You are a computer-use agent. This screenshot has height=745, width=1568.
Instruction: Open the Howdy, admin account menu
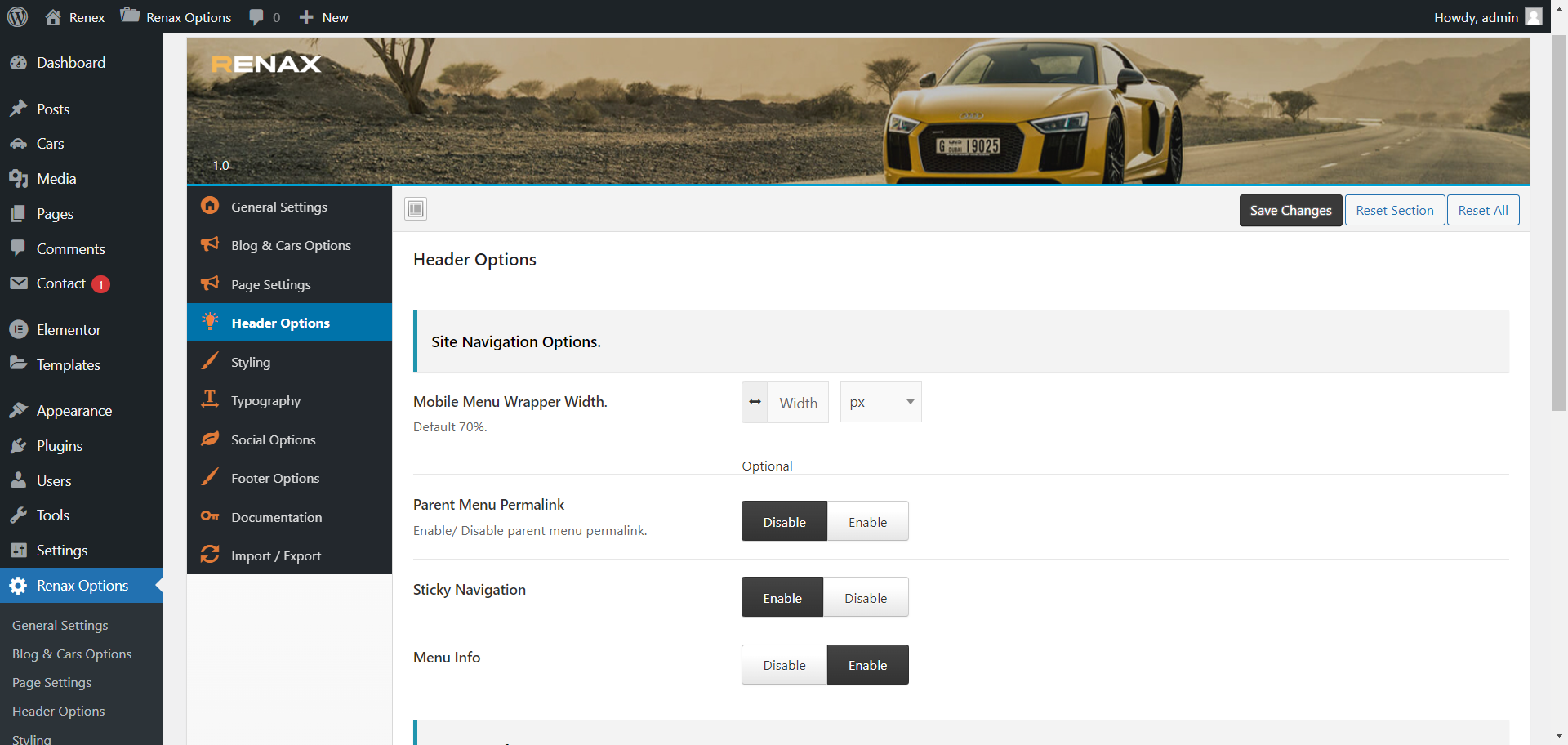coord(1488,17)
